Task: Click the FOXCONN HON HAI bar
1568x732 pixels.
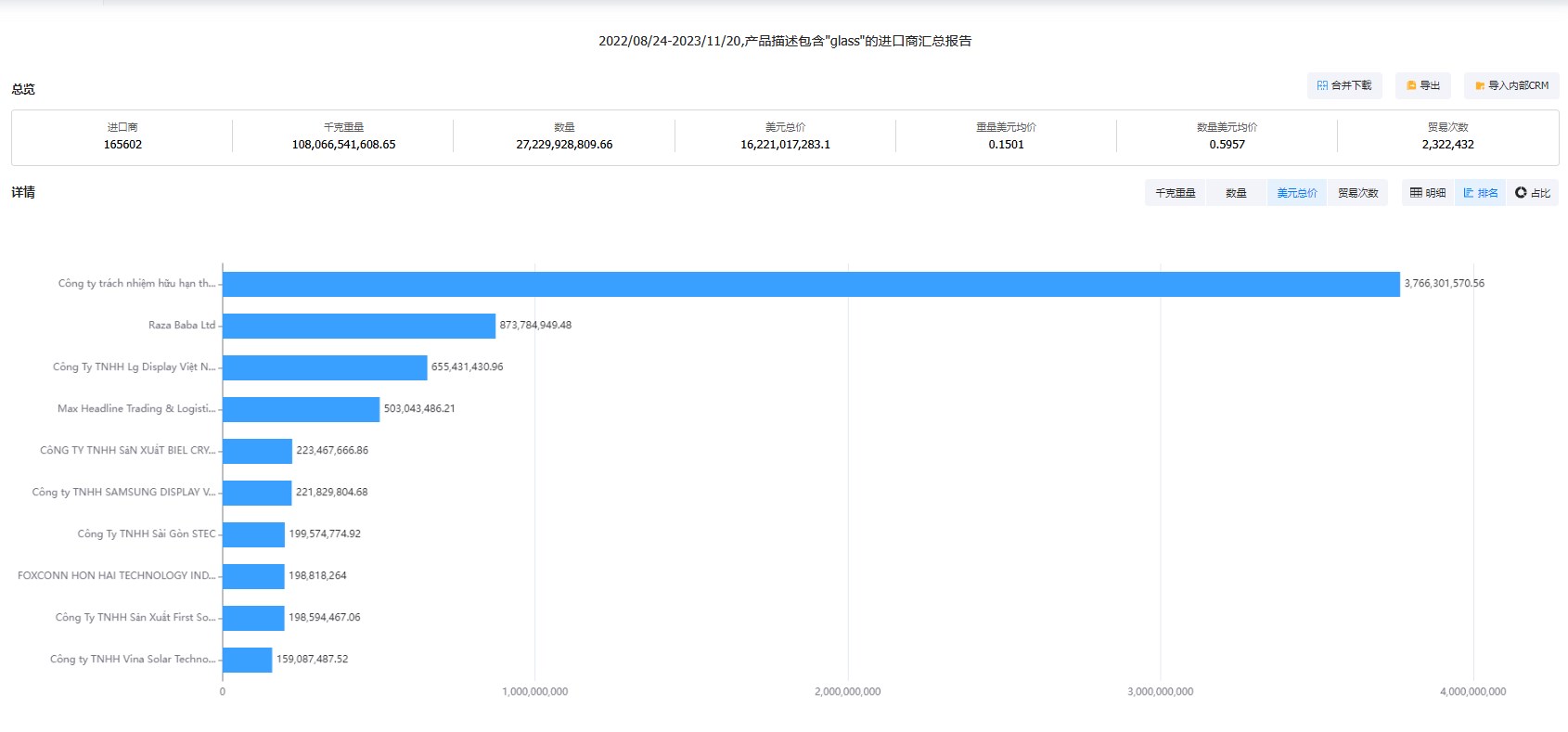Action: coord(253,576)
